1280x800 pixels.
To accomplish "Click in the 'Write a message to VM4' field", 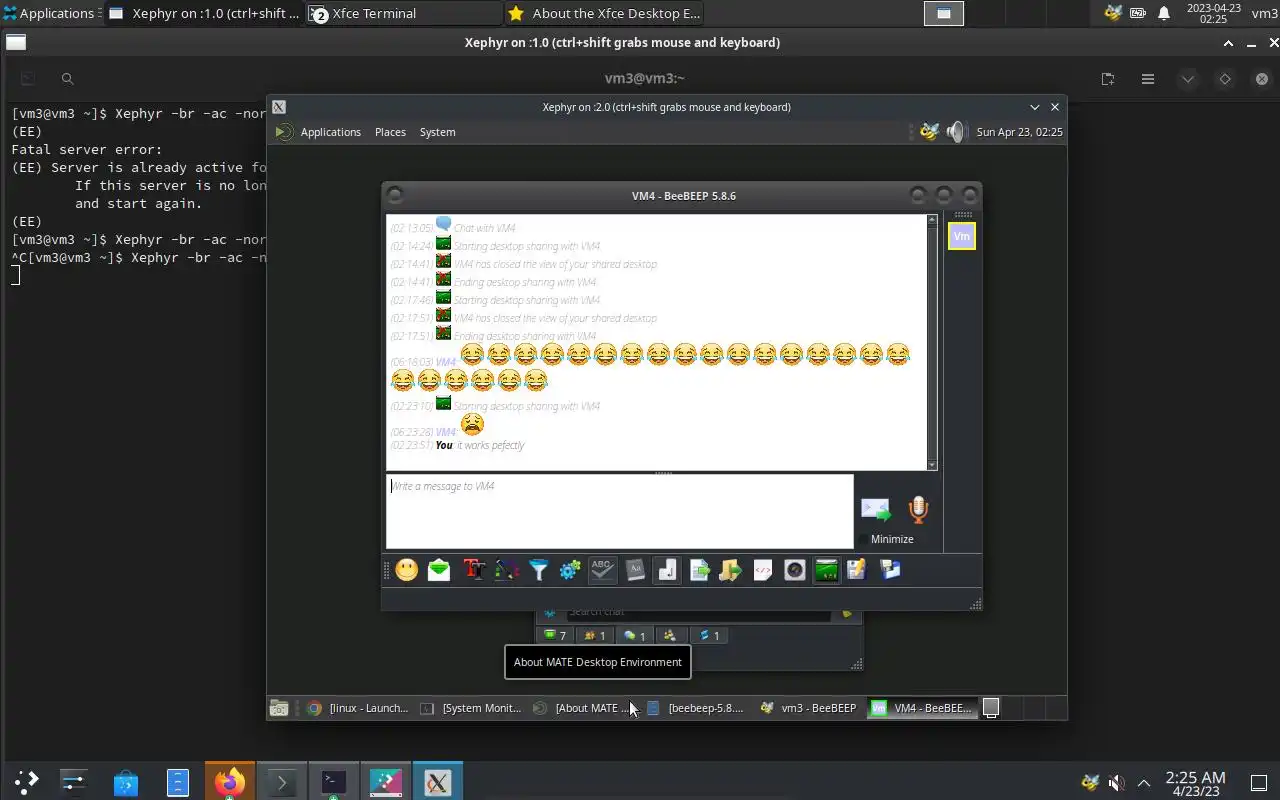I will click(620, 511).
